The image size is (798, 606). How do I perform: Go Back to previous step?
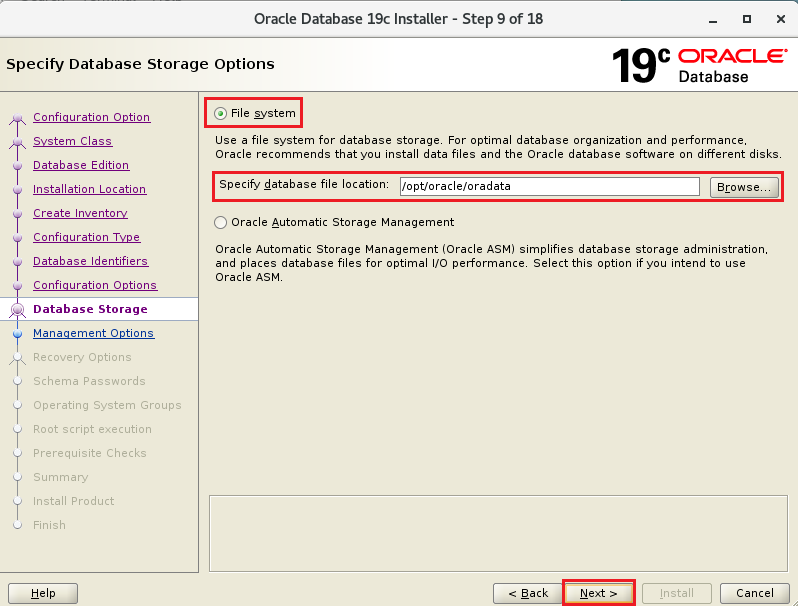527,593
